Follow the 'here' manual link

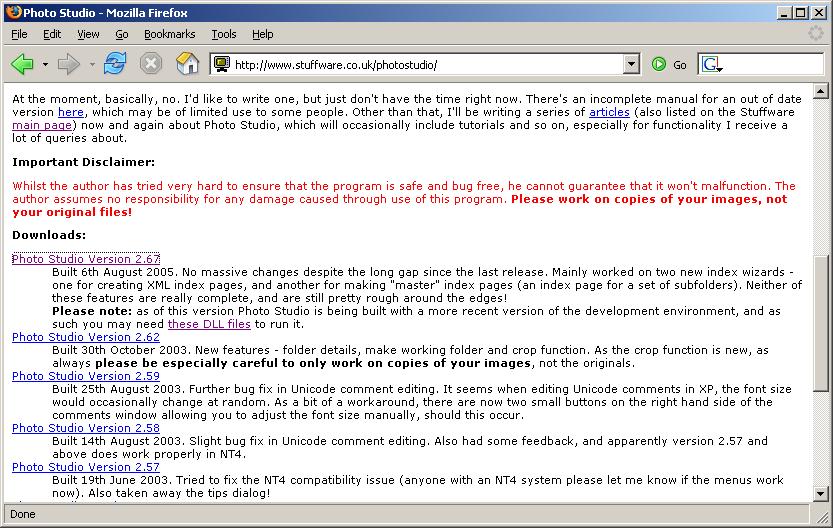[71, 112]
